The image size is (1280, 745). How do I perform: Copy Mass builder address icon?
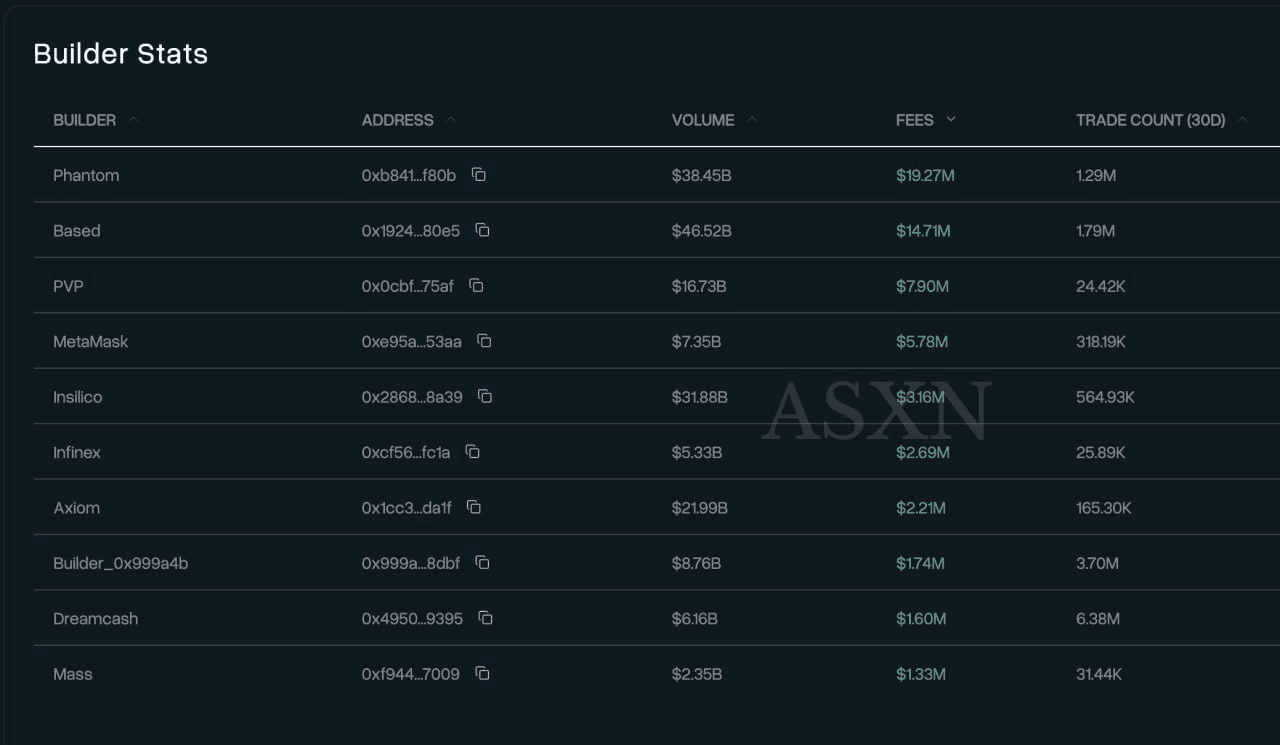point(483,674)
